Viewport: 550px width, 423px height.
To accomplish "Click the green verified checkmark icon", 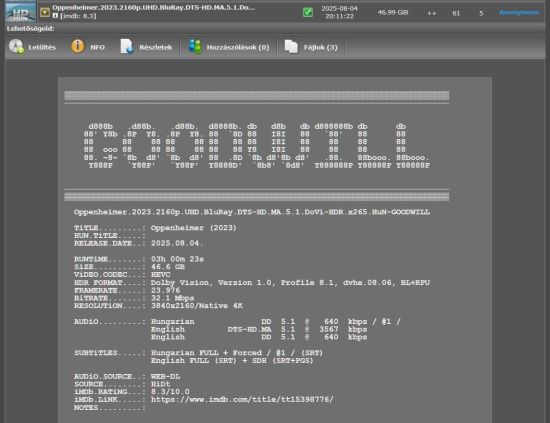I will coord(308,12).
